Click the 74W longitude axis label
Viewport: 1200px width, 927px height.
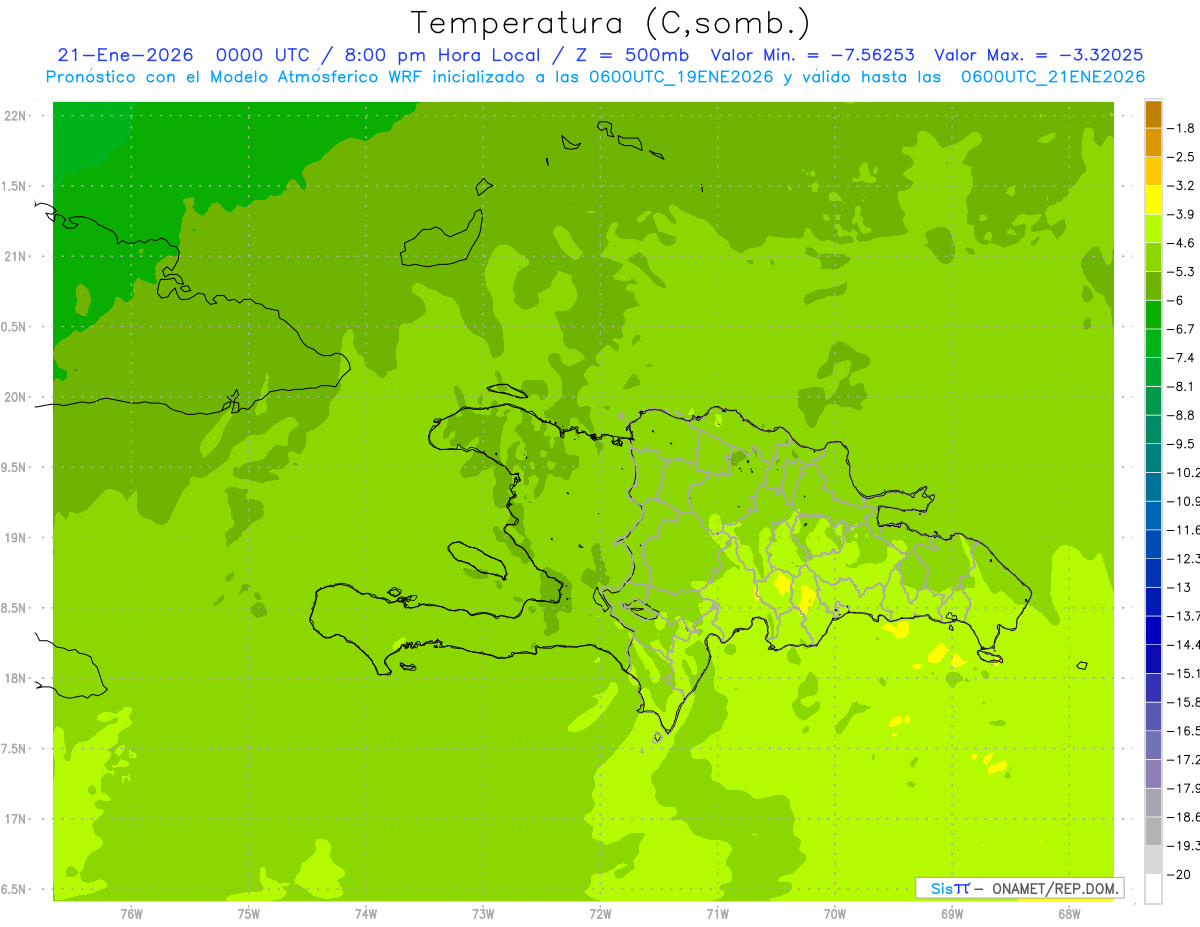coord(366,913)
